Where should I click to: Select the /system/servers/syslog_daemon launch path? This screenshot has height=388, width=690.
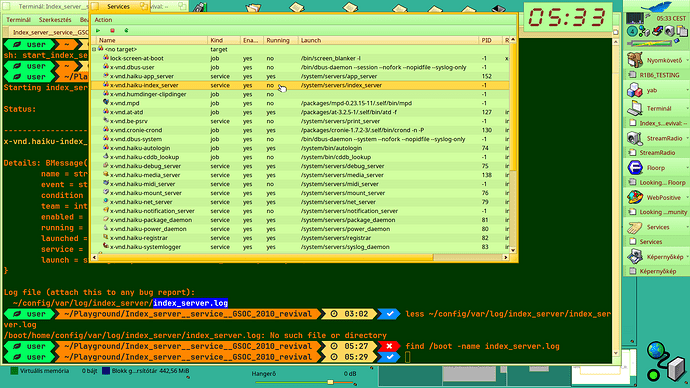coord(345,247)
